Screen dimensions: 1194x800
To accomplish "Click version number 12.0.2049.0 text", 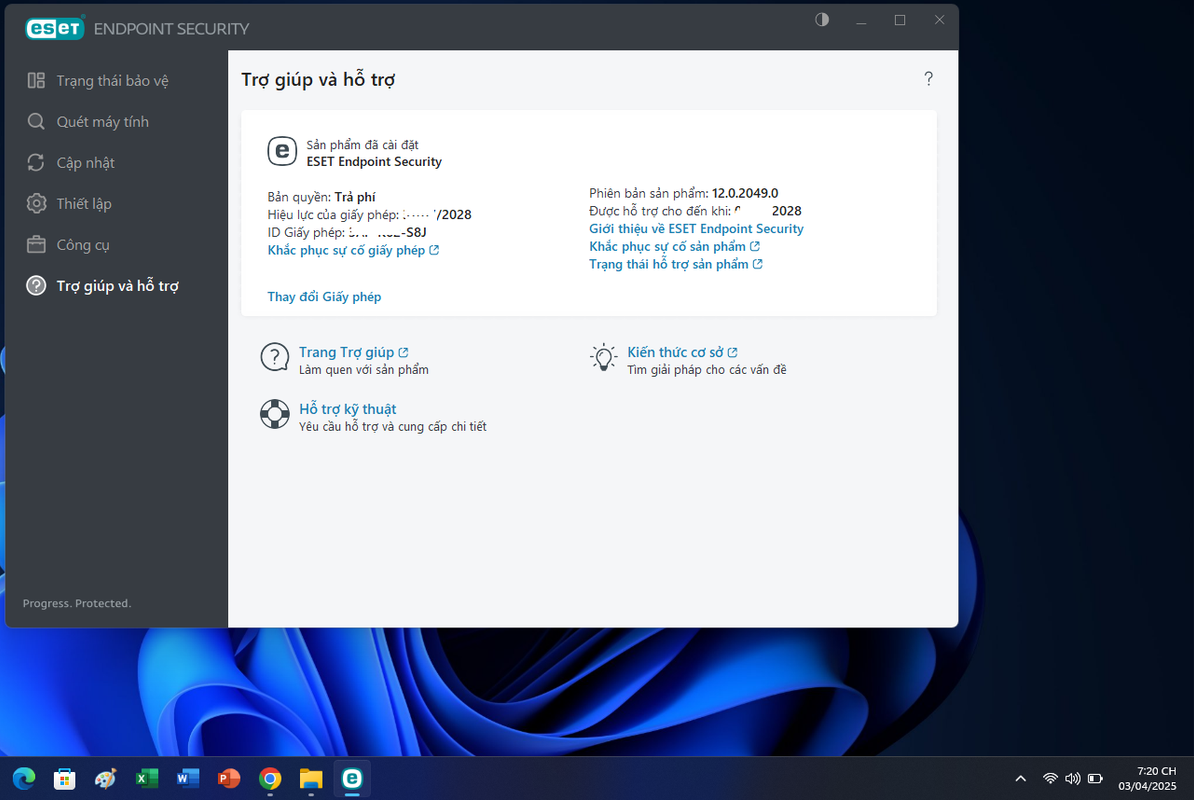I will (745, 193).
